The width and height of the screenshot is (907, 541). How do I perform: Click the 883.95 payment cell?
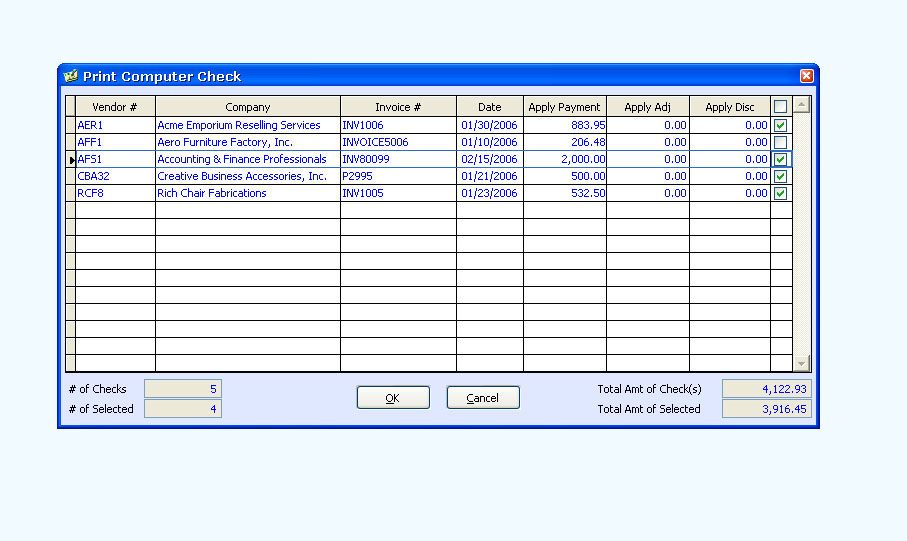(x=565, y=126)
